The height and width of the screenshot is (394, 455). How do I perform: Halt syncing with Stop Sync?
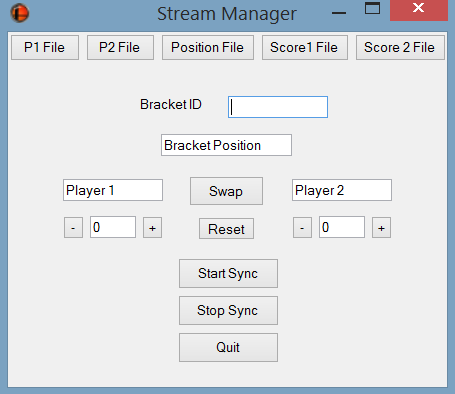coord(228,310)
